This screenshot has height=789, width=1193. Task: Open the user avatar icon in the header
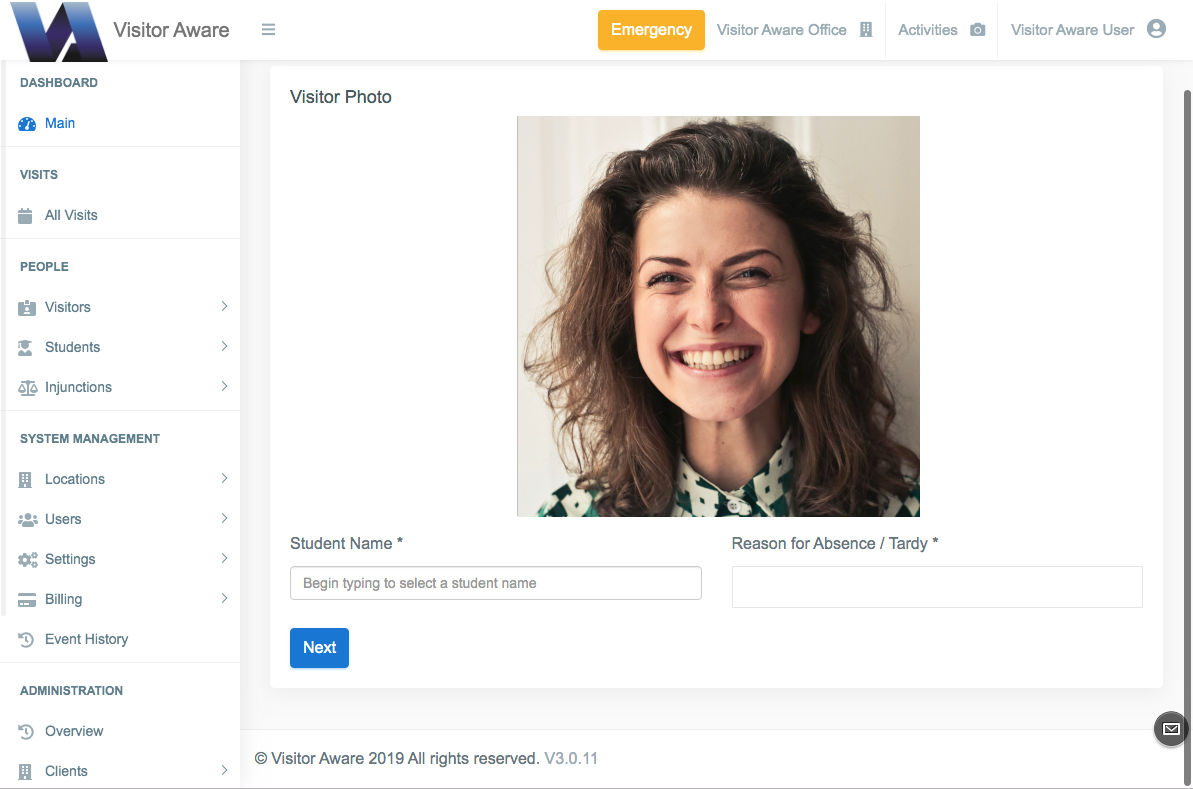(1156, 29)
